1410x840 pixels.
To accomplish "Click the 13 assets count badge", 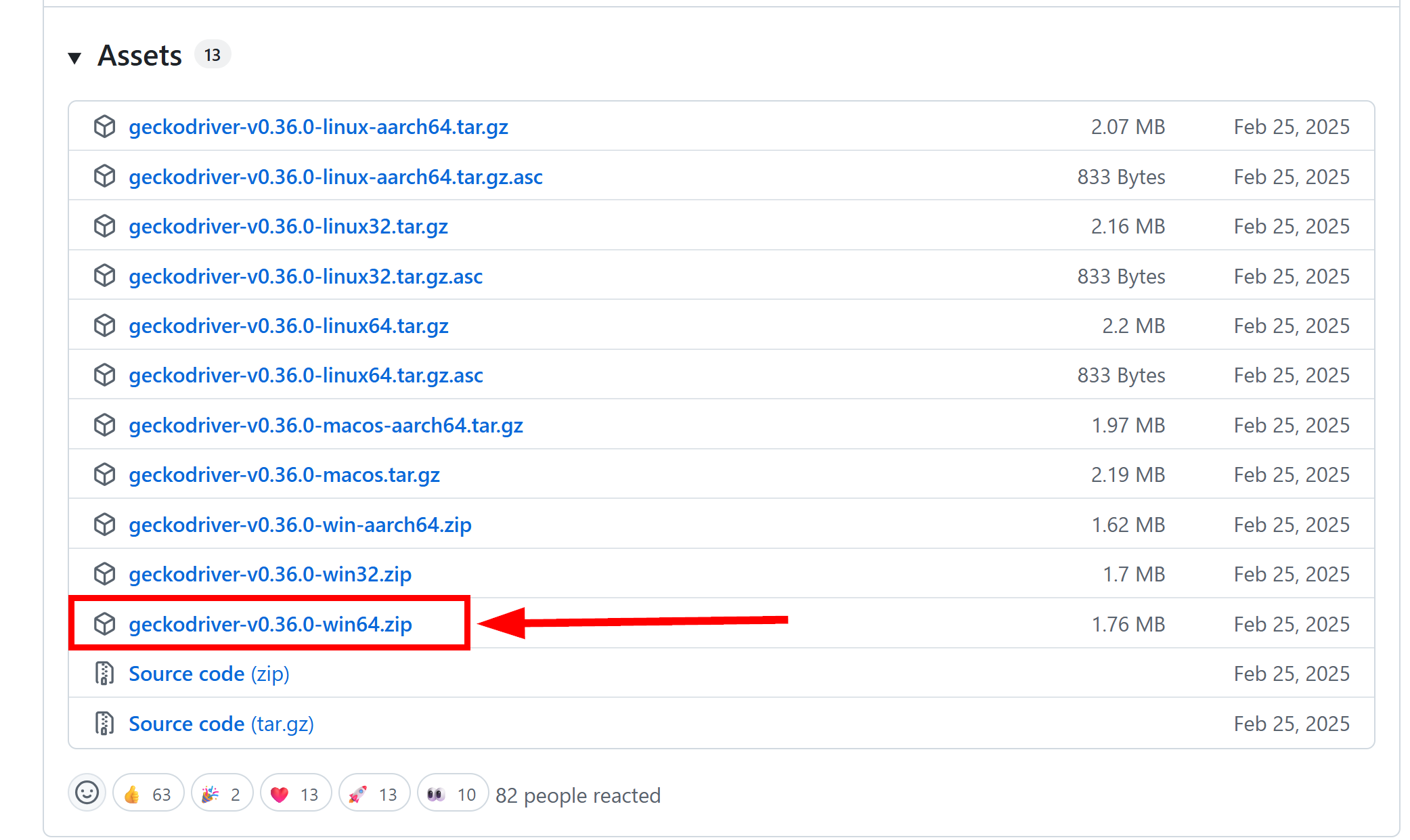I will click(x=213, y=55).
